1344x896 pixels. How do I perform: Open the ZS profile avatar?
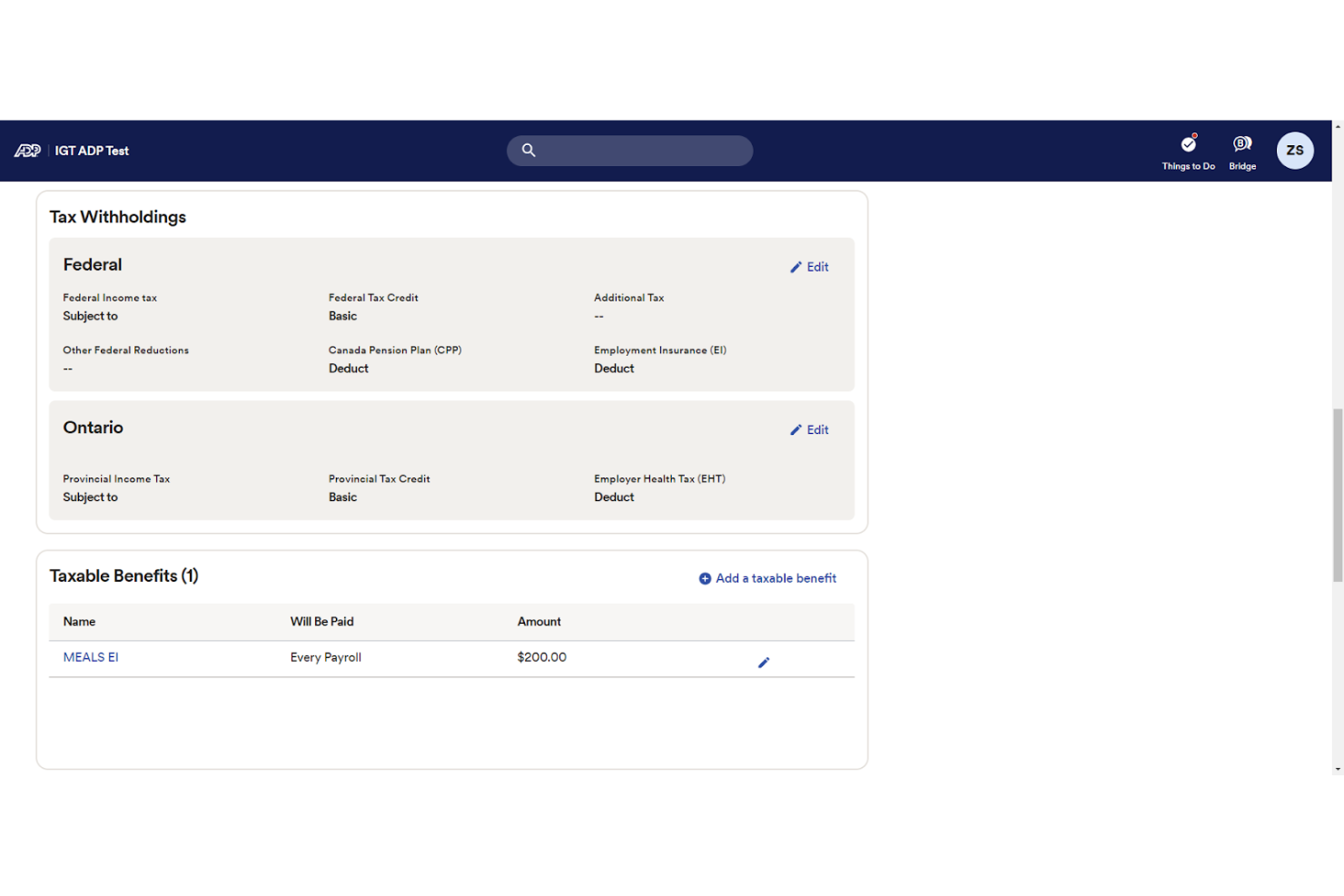[1295, 150]
